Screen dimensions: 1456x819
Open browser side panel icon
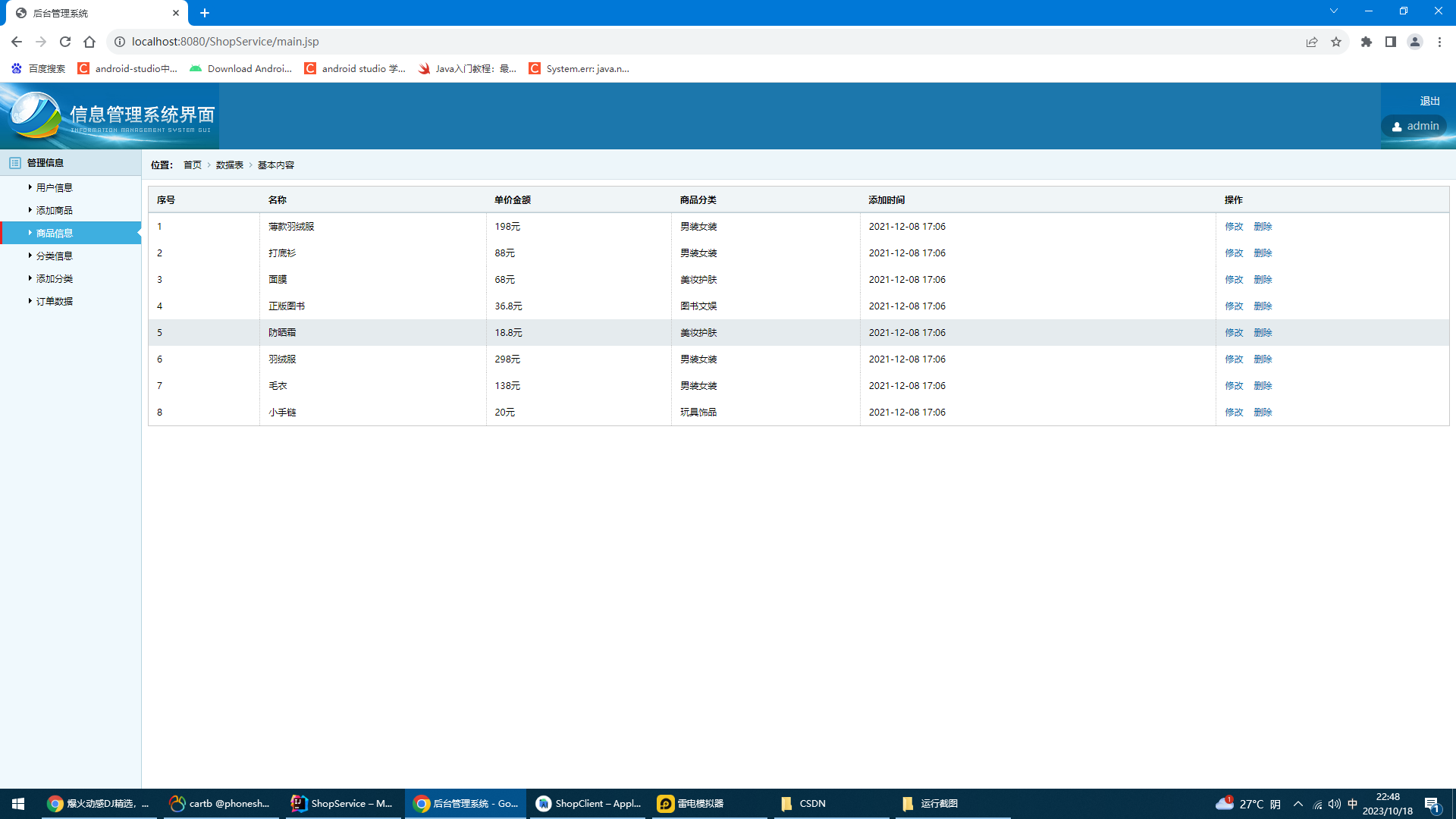point(1391,42)
